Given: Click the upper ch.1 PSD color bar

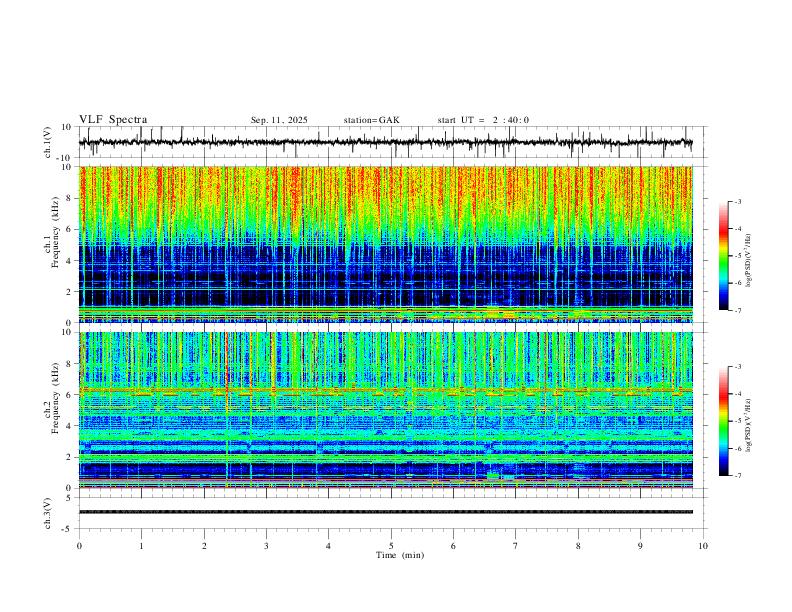Looking at the screenshot, I should [x=723, y=256].
